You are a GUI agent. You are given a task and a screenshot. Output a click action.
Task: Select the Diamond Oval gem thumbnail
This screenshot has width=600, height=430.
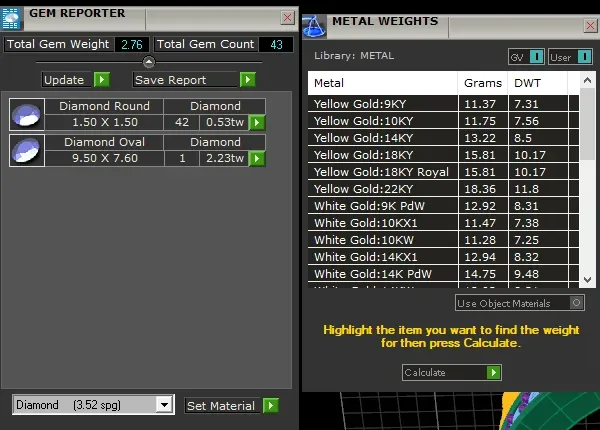coord(27,150)
